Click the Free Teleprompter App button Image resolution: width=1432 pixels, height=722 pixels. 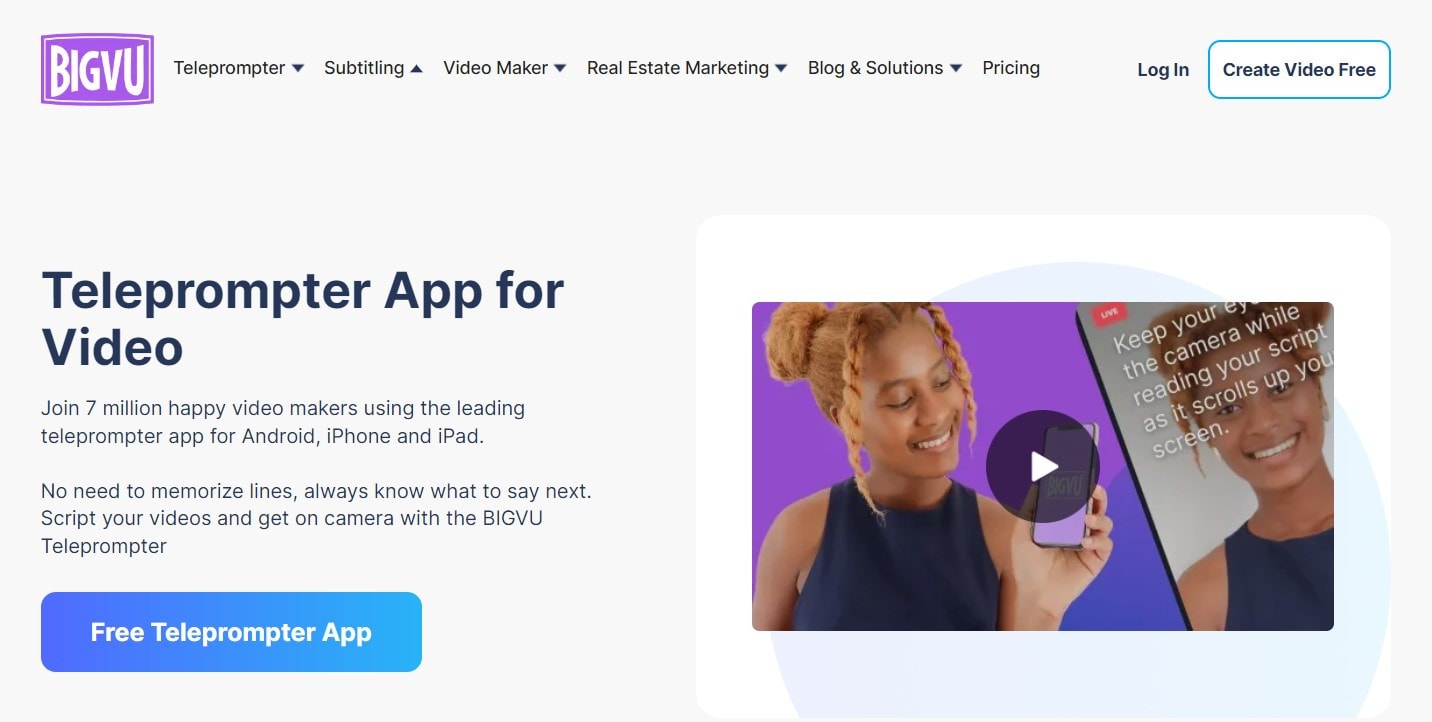point(231,632)
